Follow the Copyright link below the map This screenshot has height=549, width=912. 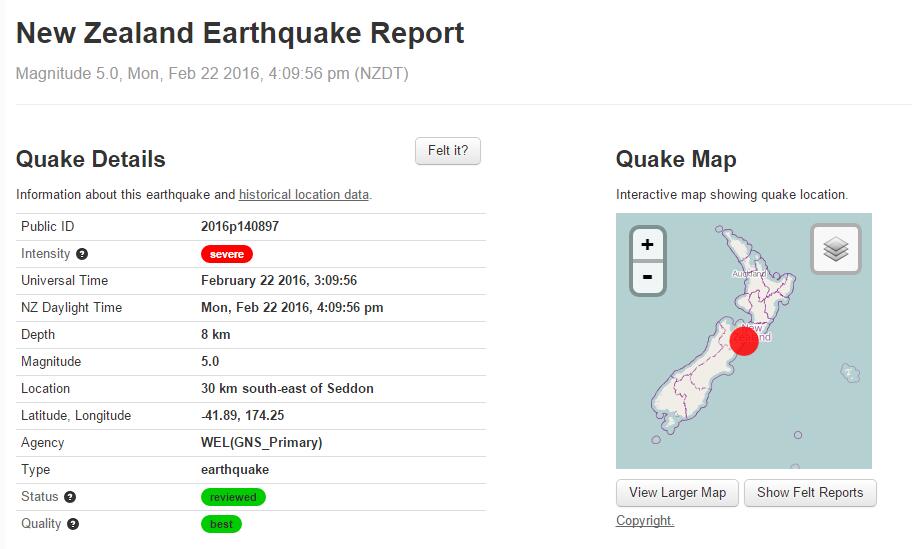click(645, 521)
